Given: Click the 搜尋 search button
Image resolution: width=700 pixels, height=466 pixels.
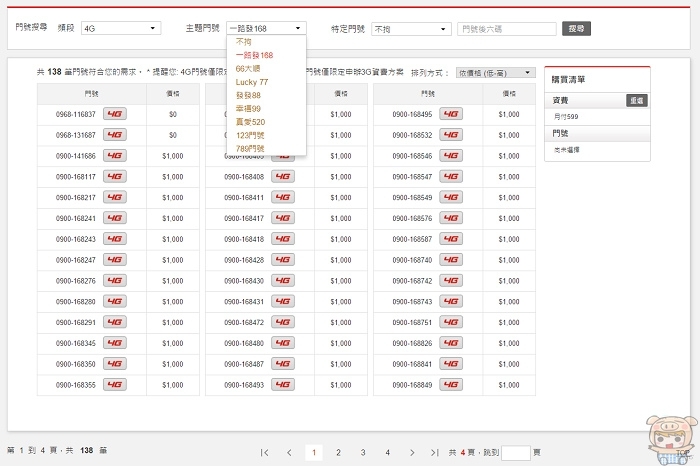Looking at the screenshot, I should pos(578,29).
